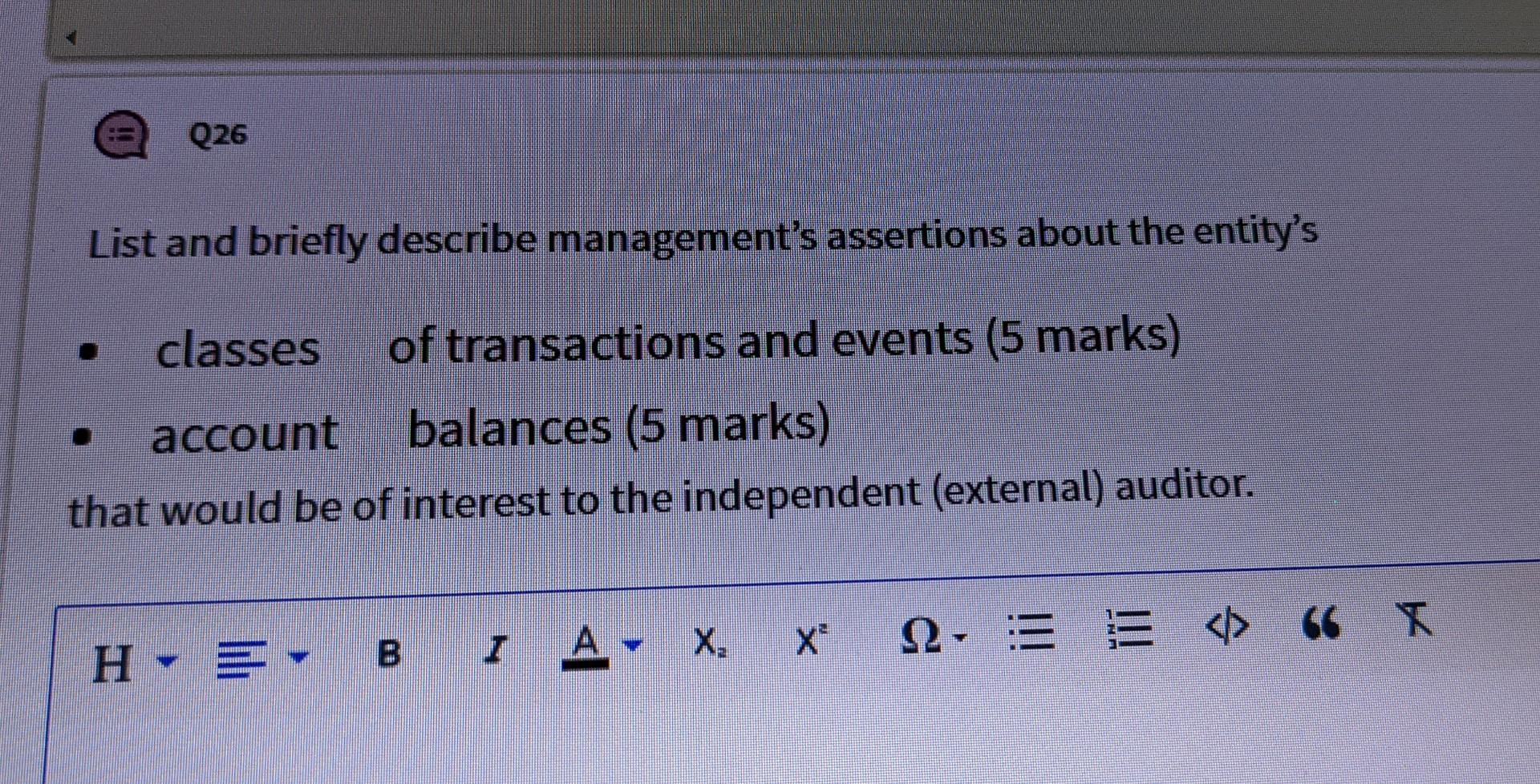Click the collapse arrow above the question panel

[71, 36]
